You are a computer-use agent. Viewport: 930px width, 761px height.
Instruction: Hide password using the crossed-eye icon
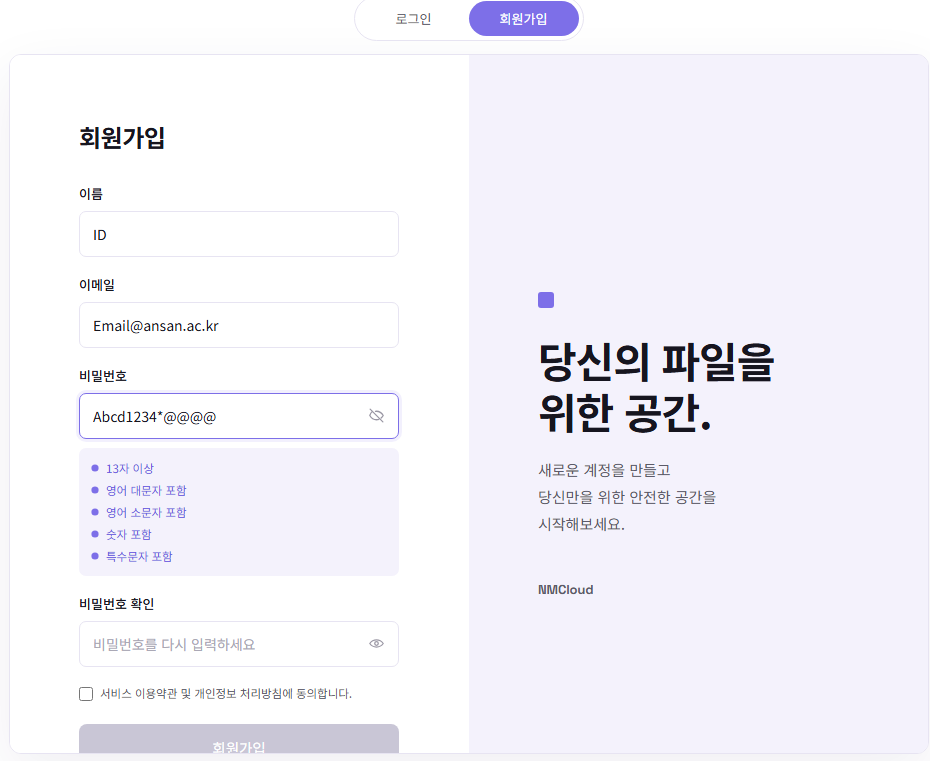point(377,416)
